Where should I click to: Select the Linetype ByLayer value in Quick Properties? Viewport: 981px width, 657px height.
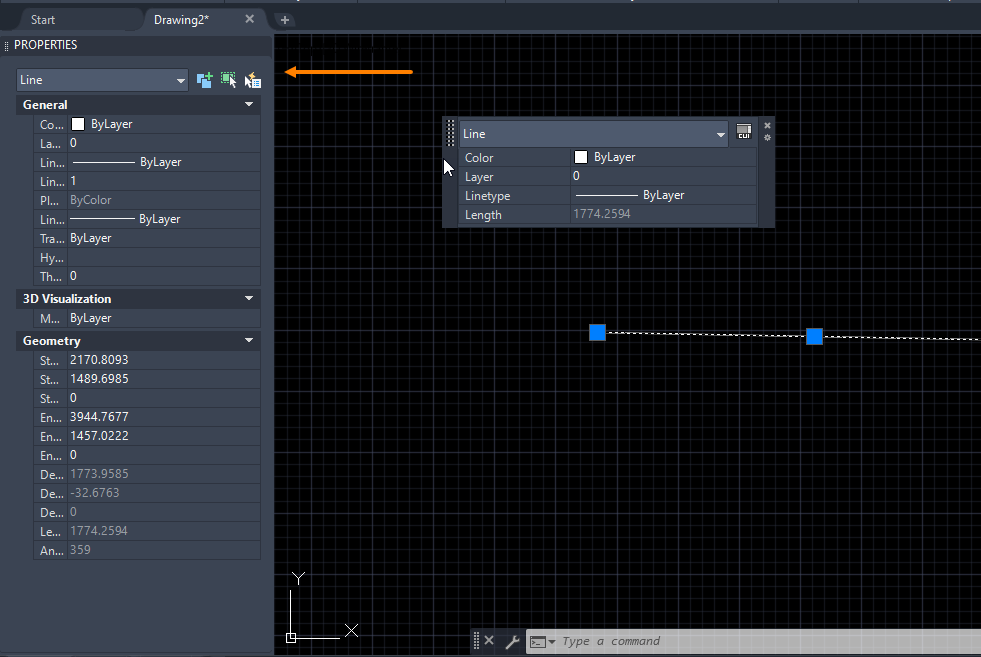point(663,195)
